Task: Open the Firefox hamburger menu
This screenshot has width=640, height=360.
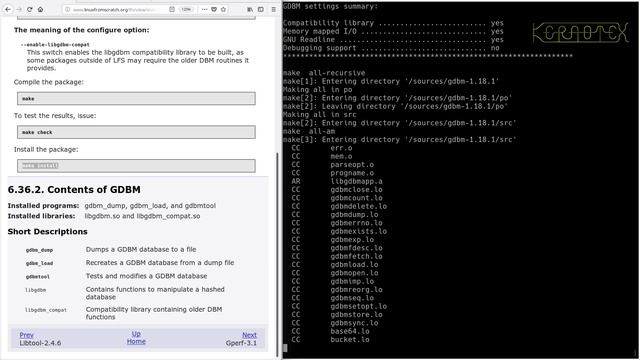Action: (x=273, y=9)
